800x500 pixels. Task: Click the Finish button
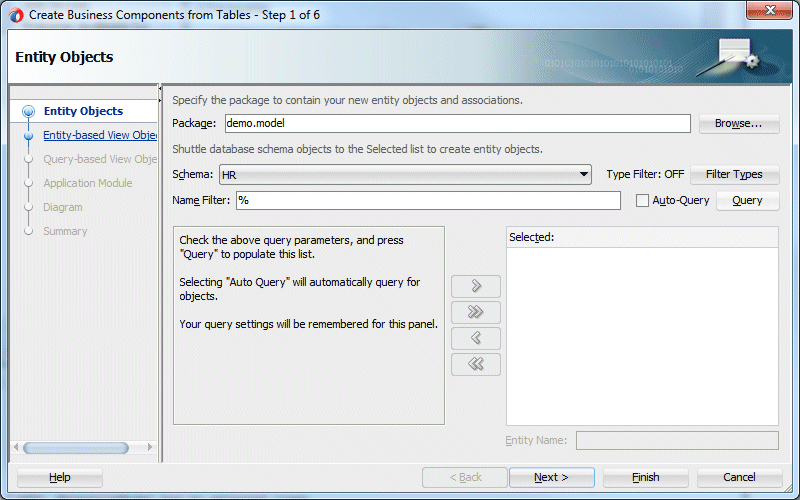(x=645, y=478)
